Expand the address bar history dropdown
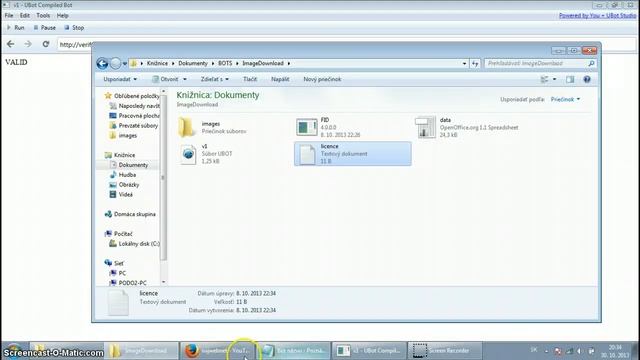 pyautogui.click(x=464, y=64)
